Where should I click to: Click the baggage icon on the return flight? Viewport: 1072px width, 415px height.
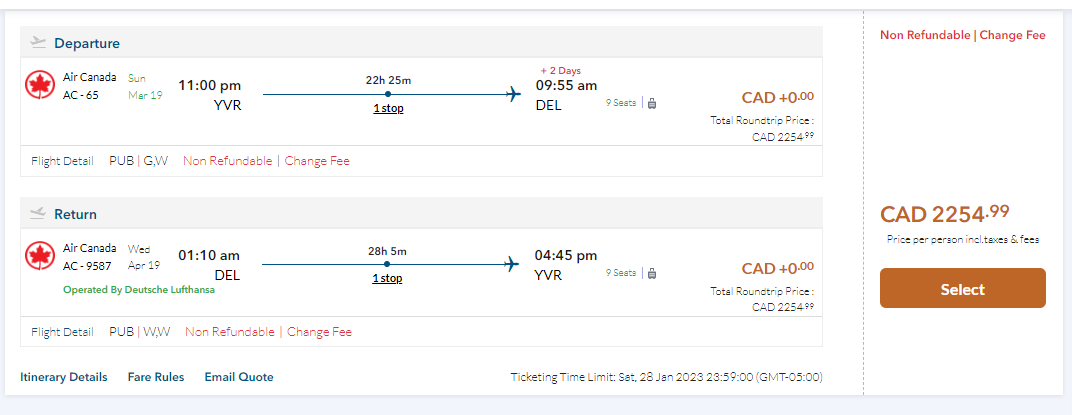click(x=652, y=273)
